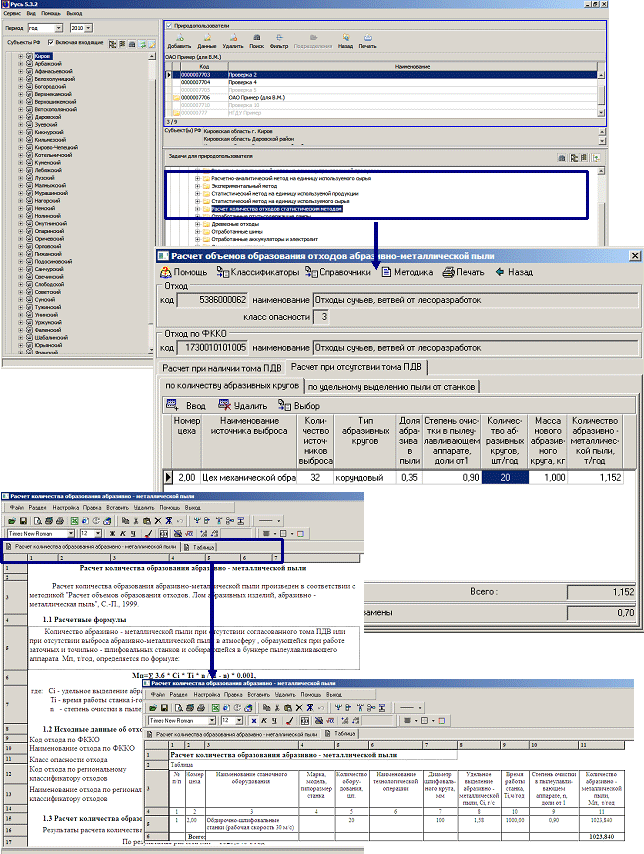Expand the Экспериментальный метод tree node

coord(197,185)
